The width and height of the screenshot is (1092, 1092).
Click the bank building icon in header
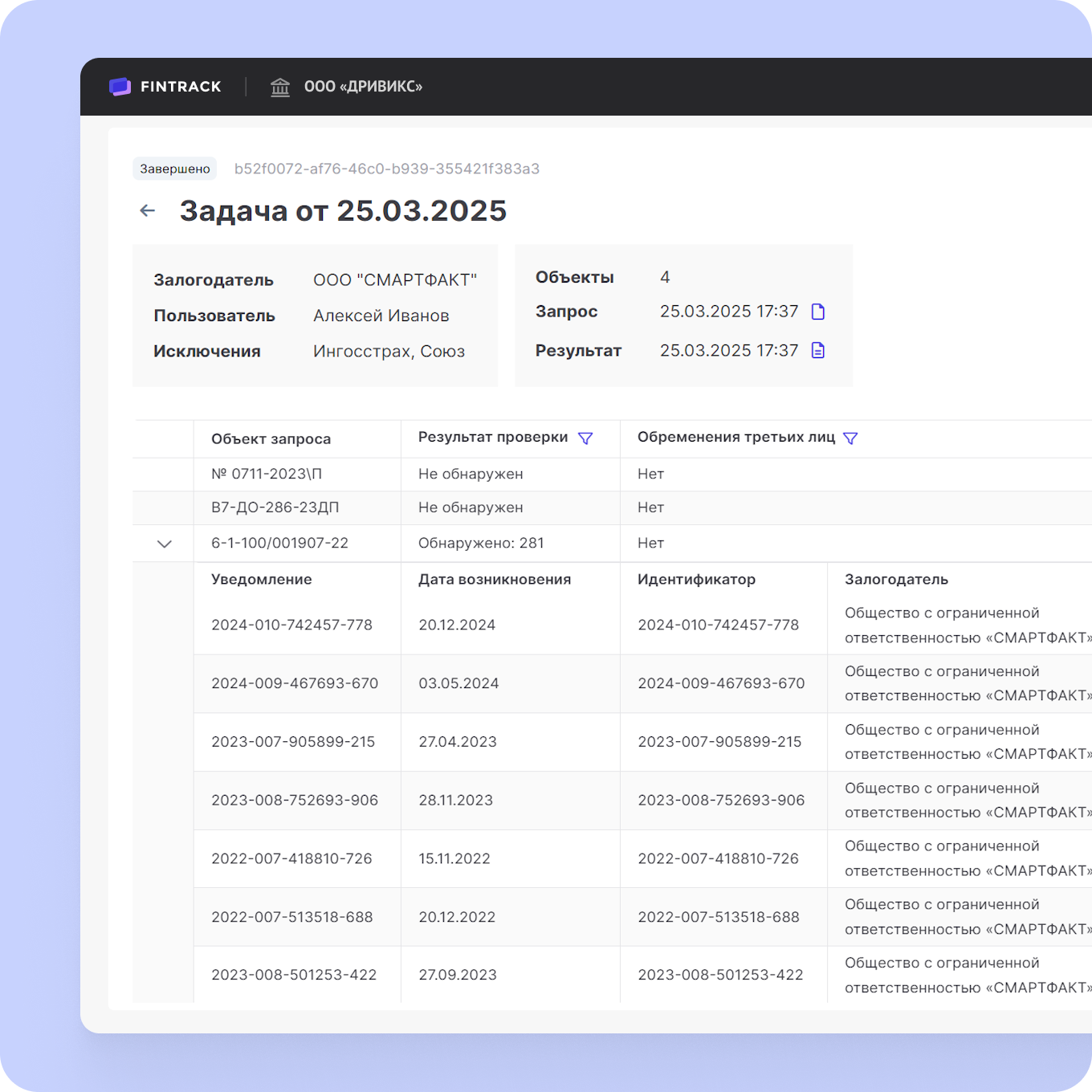pos(280,87)
